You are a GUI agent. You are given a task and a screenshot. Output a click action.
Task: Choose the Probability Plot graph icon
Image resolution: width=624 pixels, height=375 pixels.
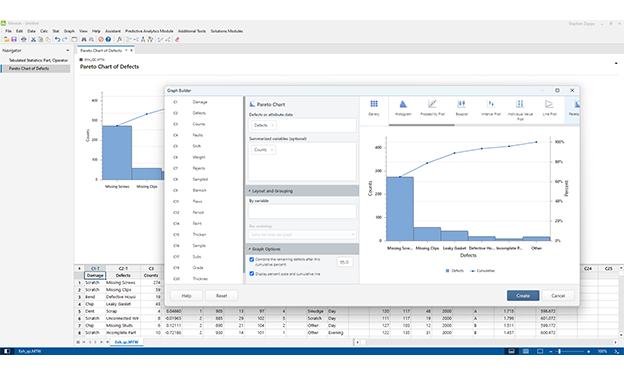click(432, 107)
